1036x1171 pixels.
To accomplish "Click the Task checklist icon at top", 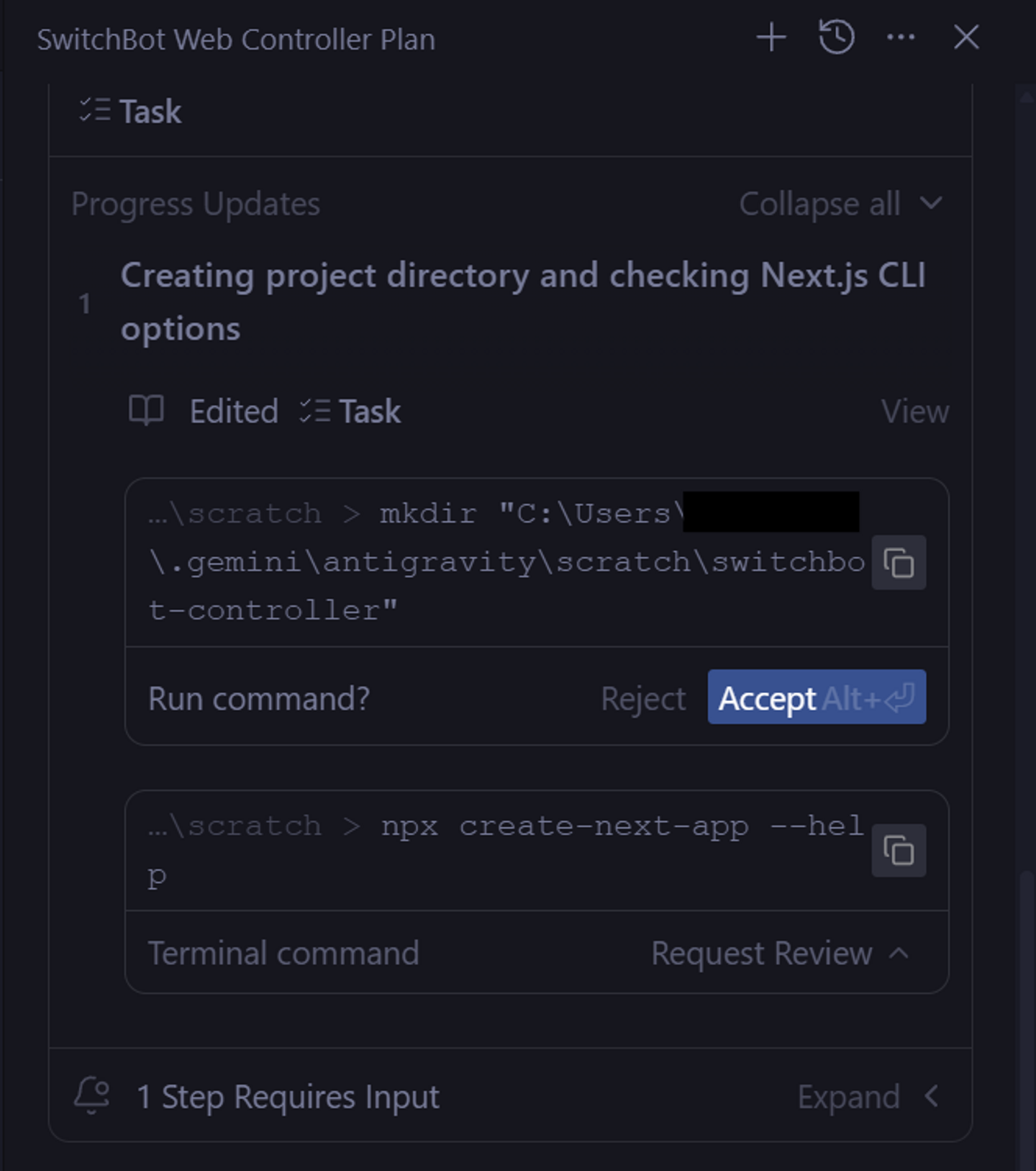I will click(x=95, y=111).
